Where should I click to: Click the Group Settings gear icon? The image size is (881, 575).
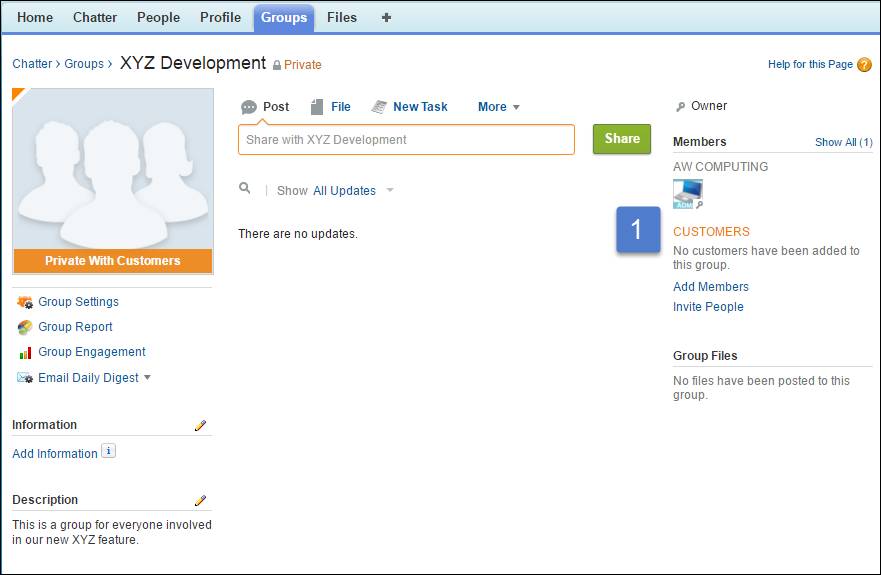coord(25,302)
